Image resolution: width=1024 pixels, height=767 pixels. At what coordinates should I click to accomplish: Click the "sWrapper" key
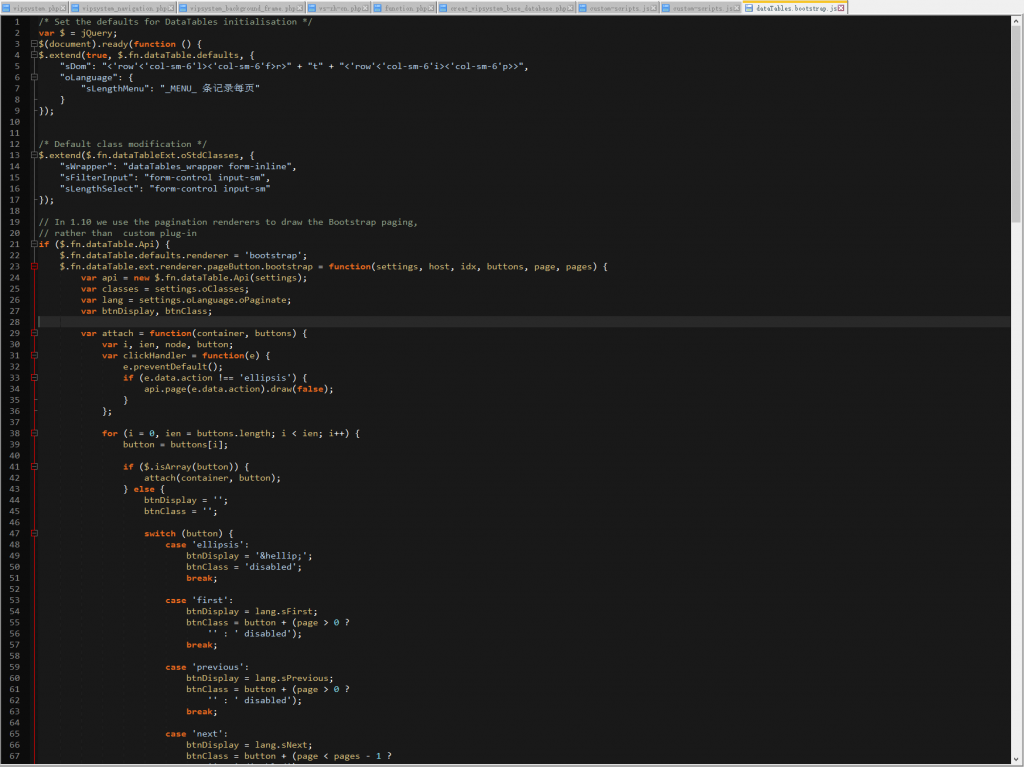[x=86, y=167]
